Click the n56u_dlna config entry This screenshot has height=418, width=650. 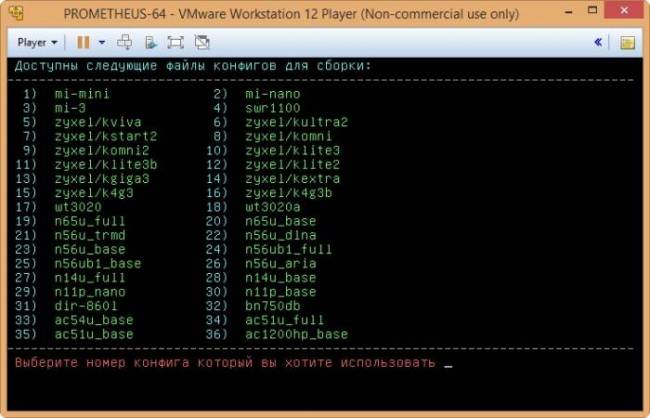[281, 235]
